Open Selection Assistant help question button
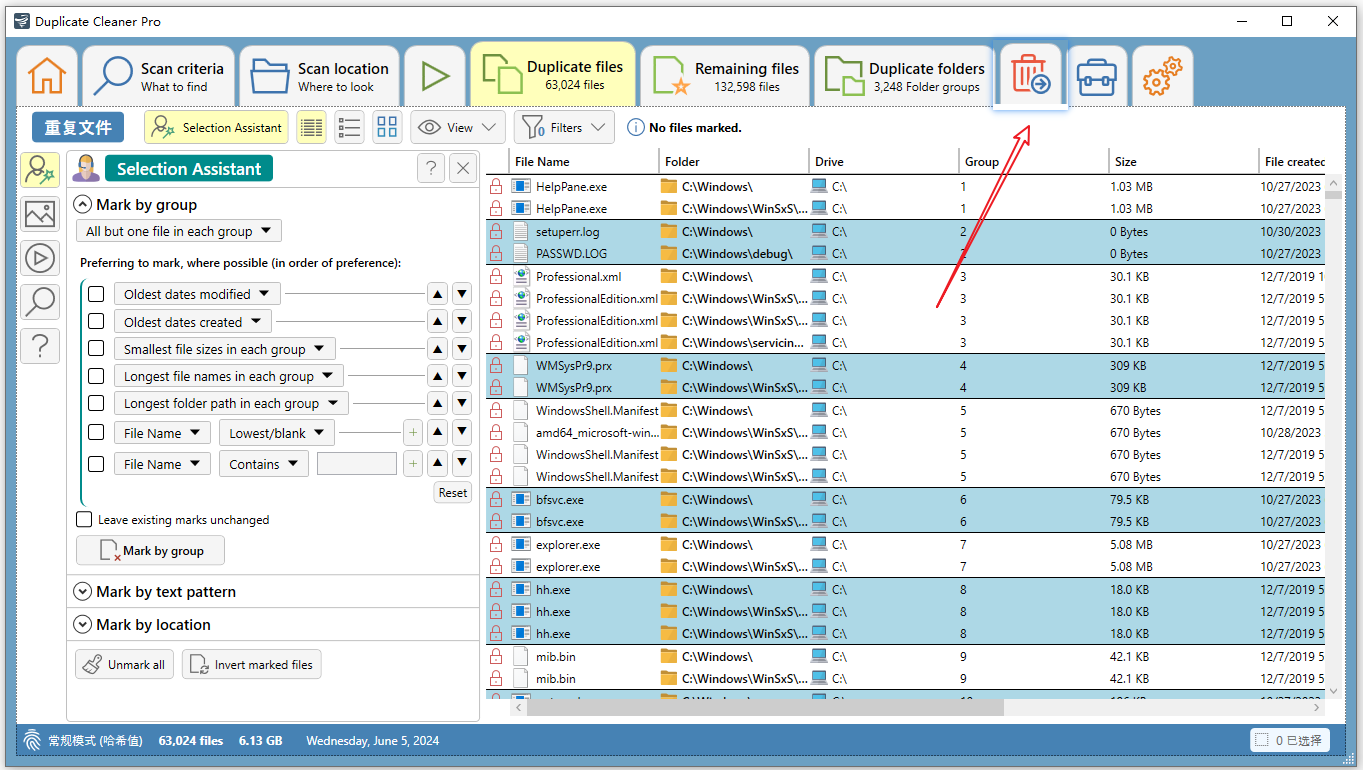The height and width of the screenshot is (770, 1363). point(430,168)
